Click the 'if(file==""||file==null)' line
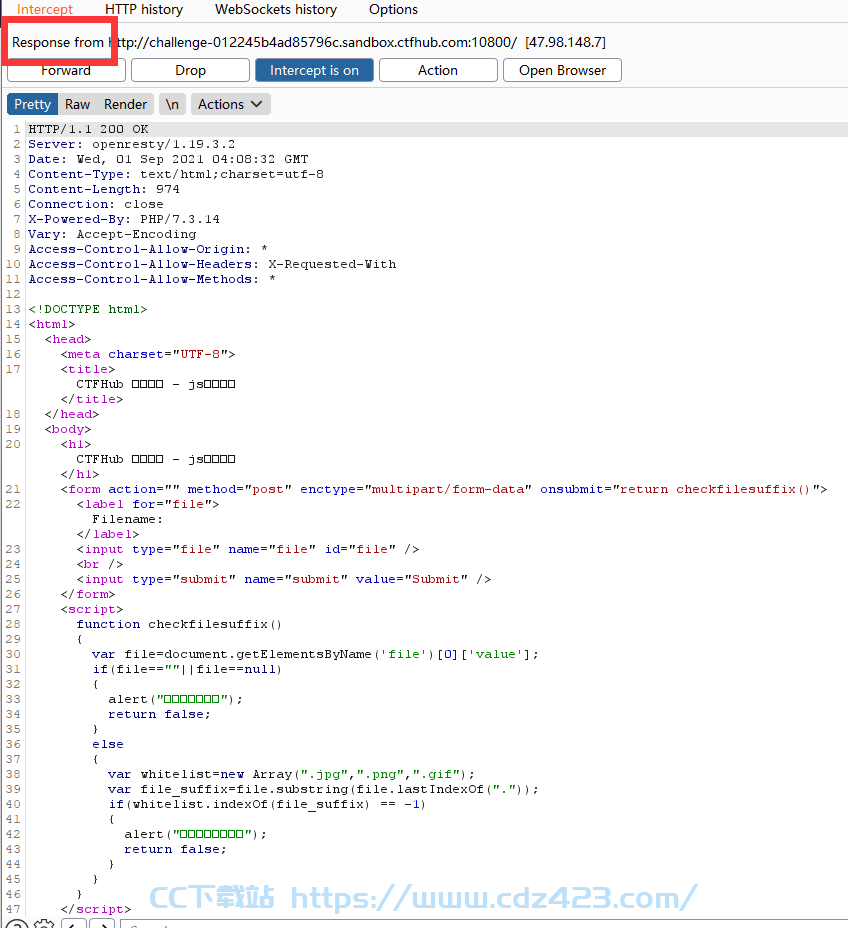Image resolution: width=848 pixels, height=928 pixels. click(187, 669)
